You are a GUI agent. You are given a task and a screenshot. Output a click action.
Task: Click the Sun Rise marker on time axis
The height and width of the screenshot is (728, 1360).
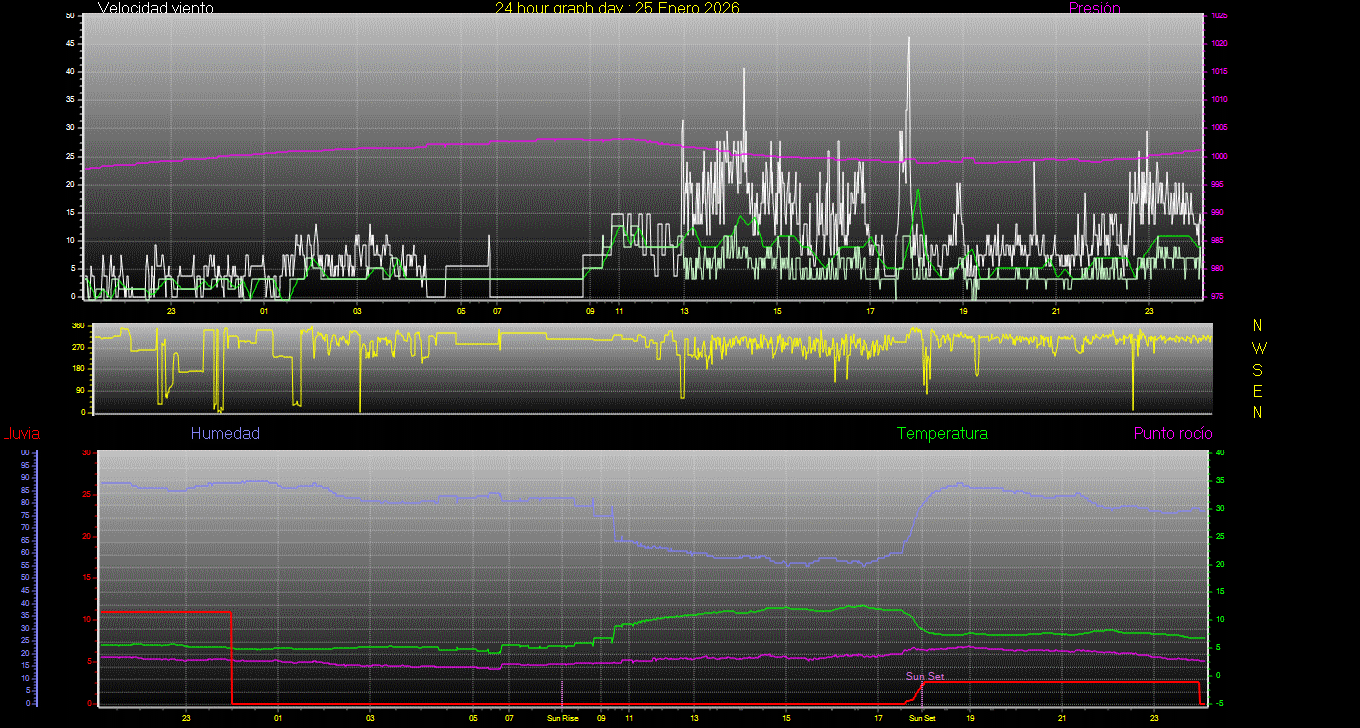pyautogui.click(x=562, y=718)
